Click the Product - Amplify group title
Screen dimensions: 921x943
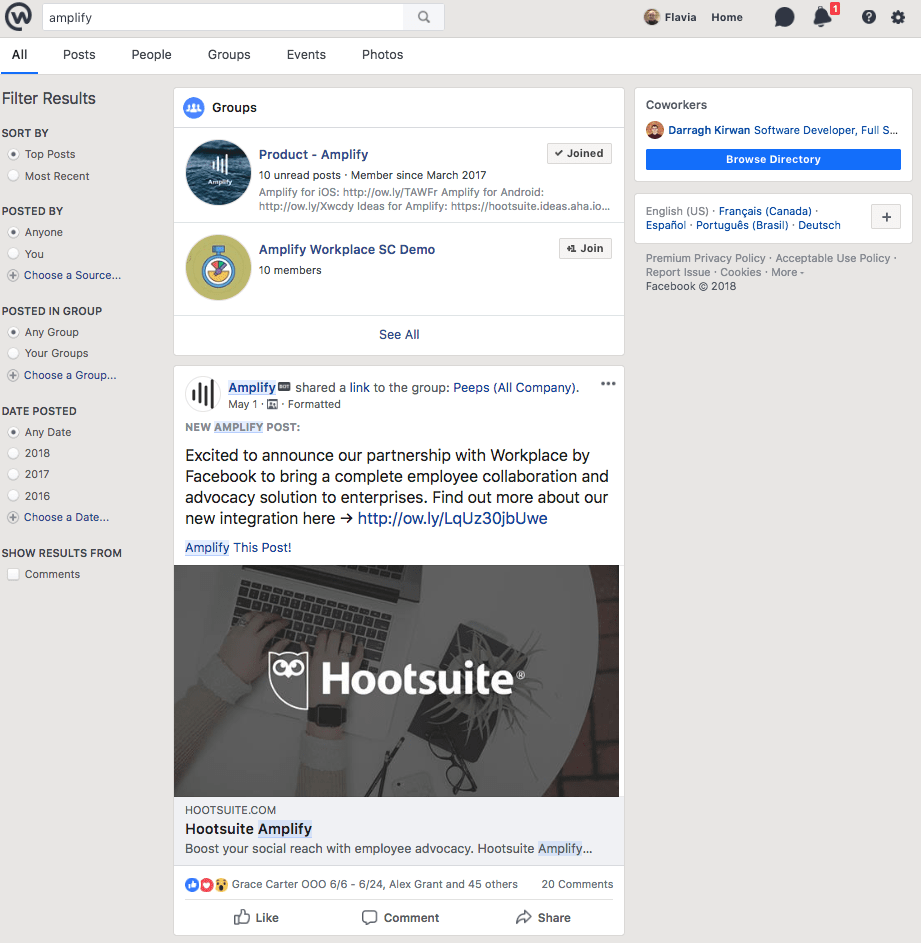click(x=313, y=155)
